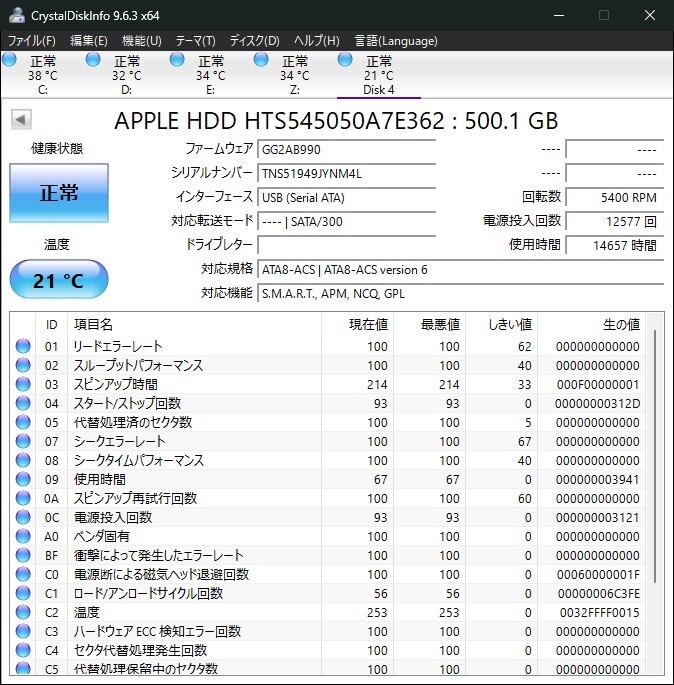This screenshot has width=674, height=685.
Task: Click the SMART table vertical scrollbar
Action: coord(654,456)
